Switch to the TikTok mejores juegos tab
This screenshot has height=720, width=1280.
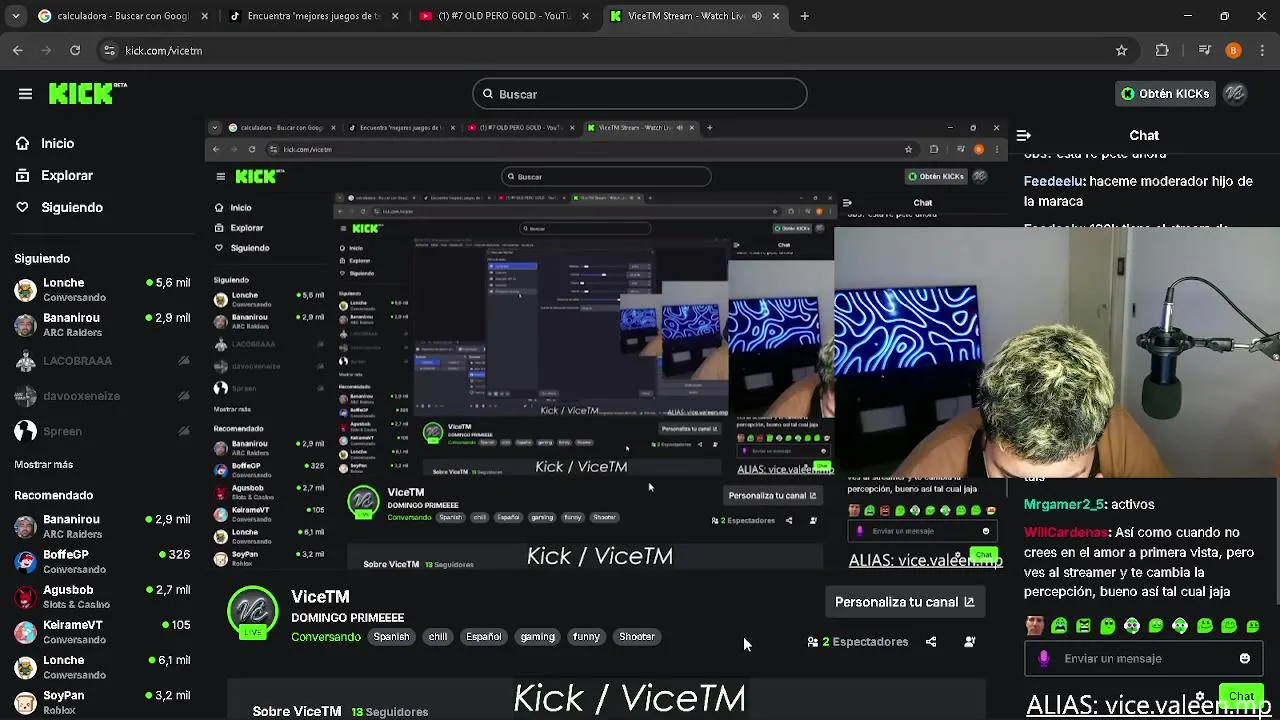pos(314,16)
